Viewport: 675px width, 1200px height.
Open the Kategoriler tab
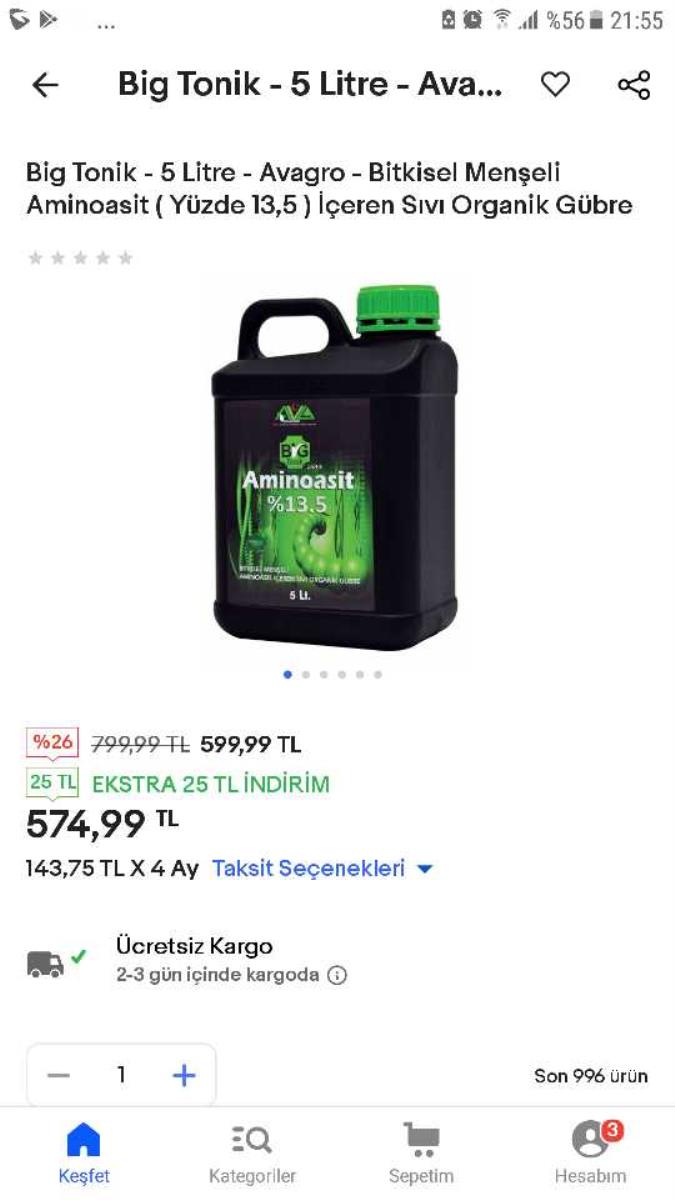[252, 1152]
